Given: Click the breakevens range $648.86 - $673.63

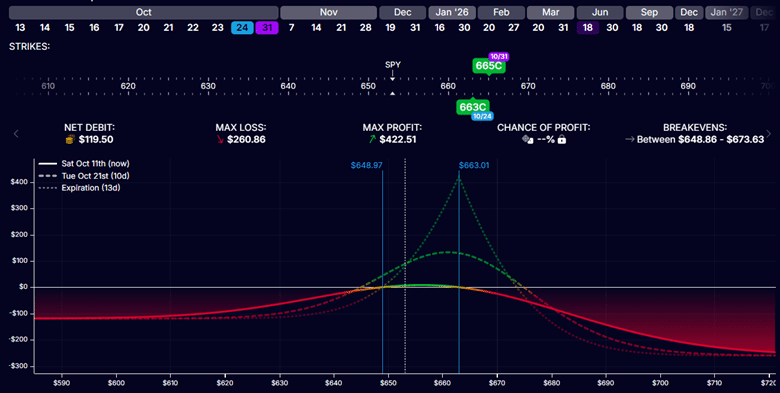Looking at the screenshot, I should click(x=721, y=140).
